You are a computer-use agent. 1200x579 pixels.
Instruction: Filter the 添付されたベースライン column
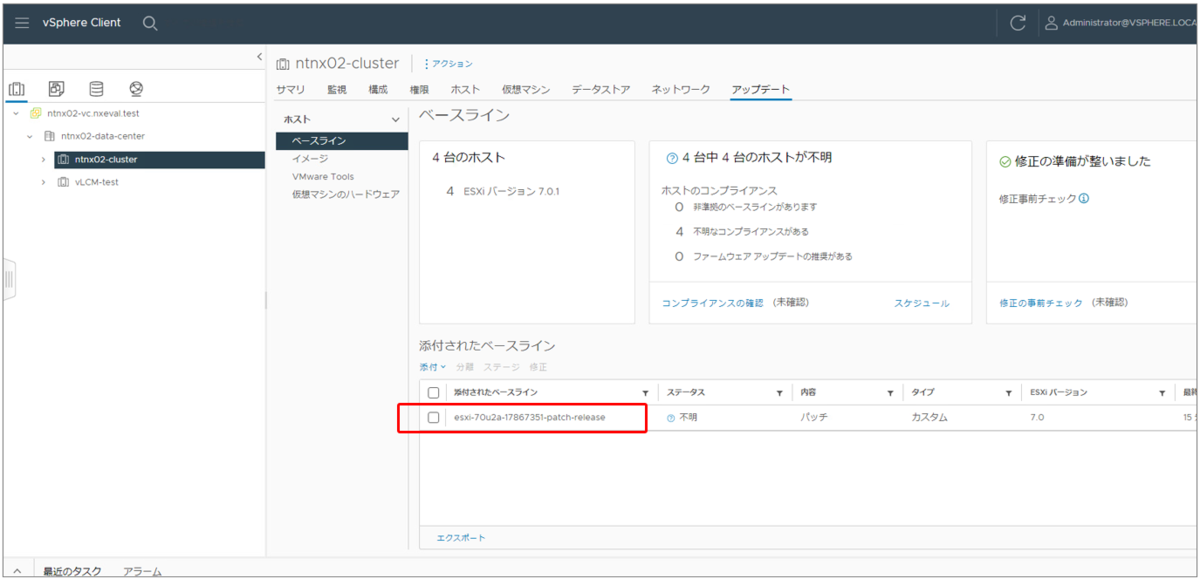645,394
